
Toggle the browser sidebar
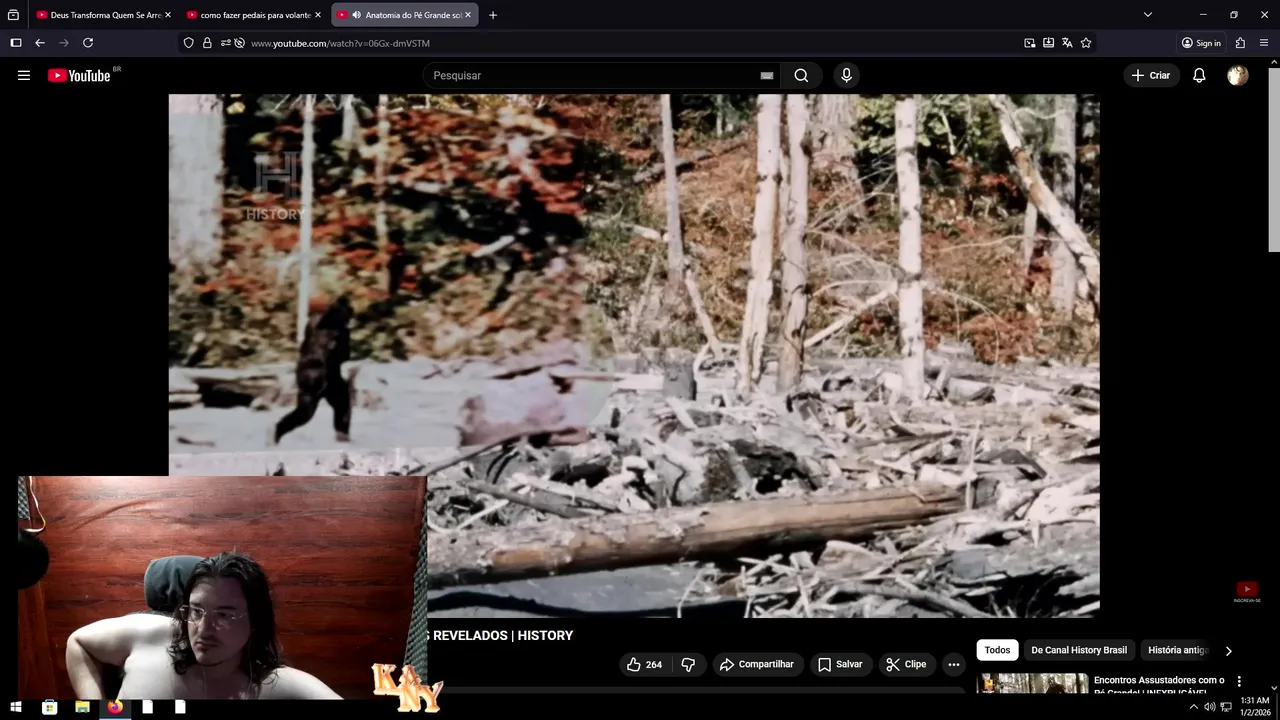coord(15,43)
